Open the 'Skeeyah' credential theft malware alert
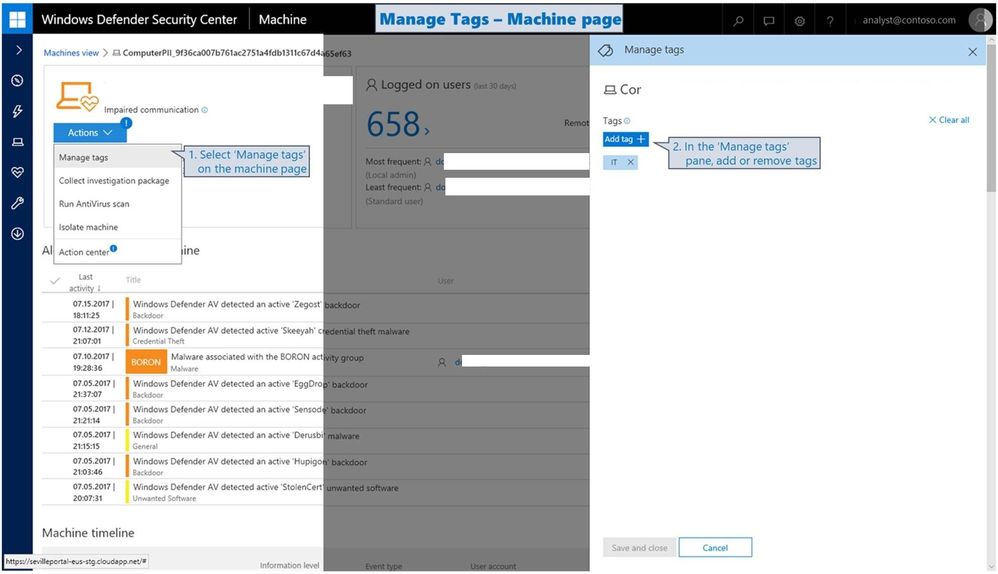The image size is (998, 574). (271, 331)
